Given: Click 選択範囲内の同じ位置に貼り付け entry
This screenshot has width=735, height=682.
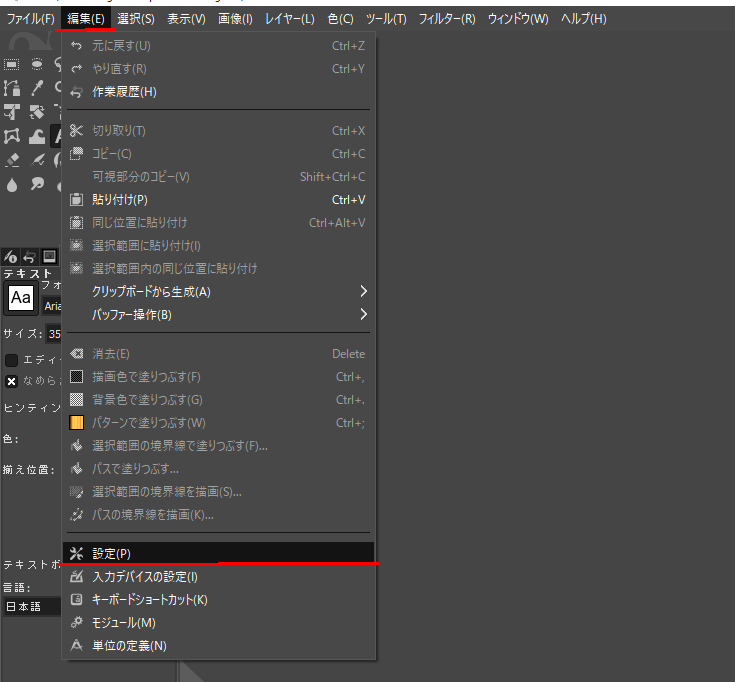Looking at the screenshot, I should coord(218,269).
